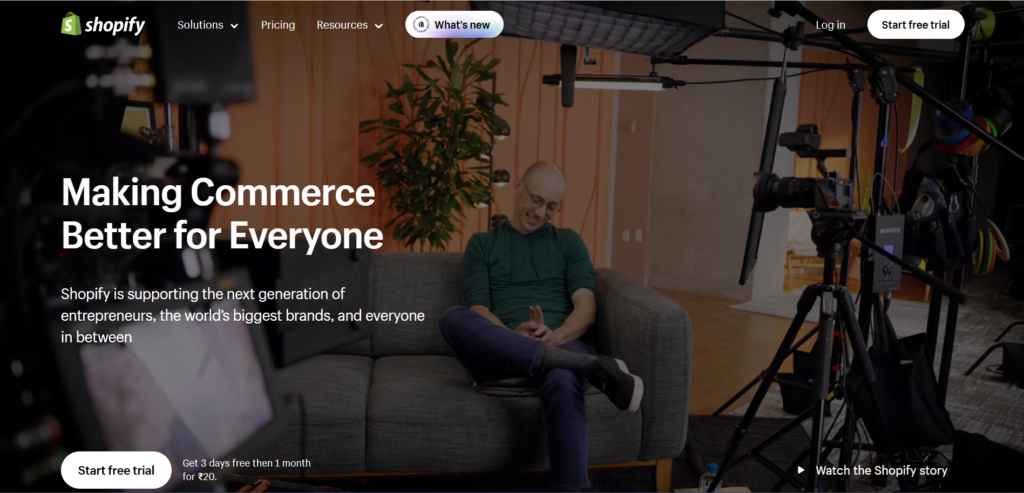Play the Shopify story via triangle icon
The width and height of the screenshot is (1024, 493).
(x=801, y=470)
